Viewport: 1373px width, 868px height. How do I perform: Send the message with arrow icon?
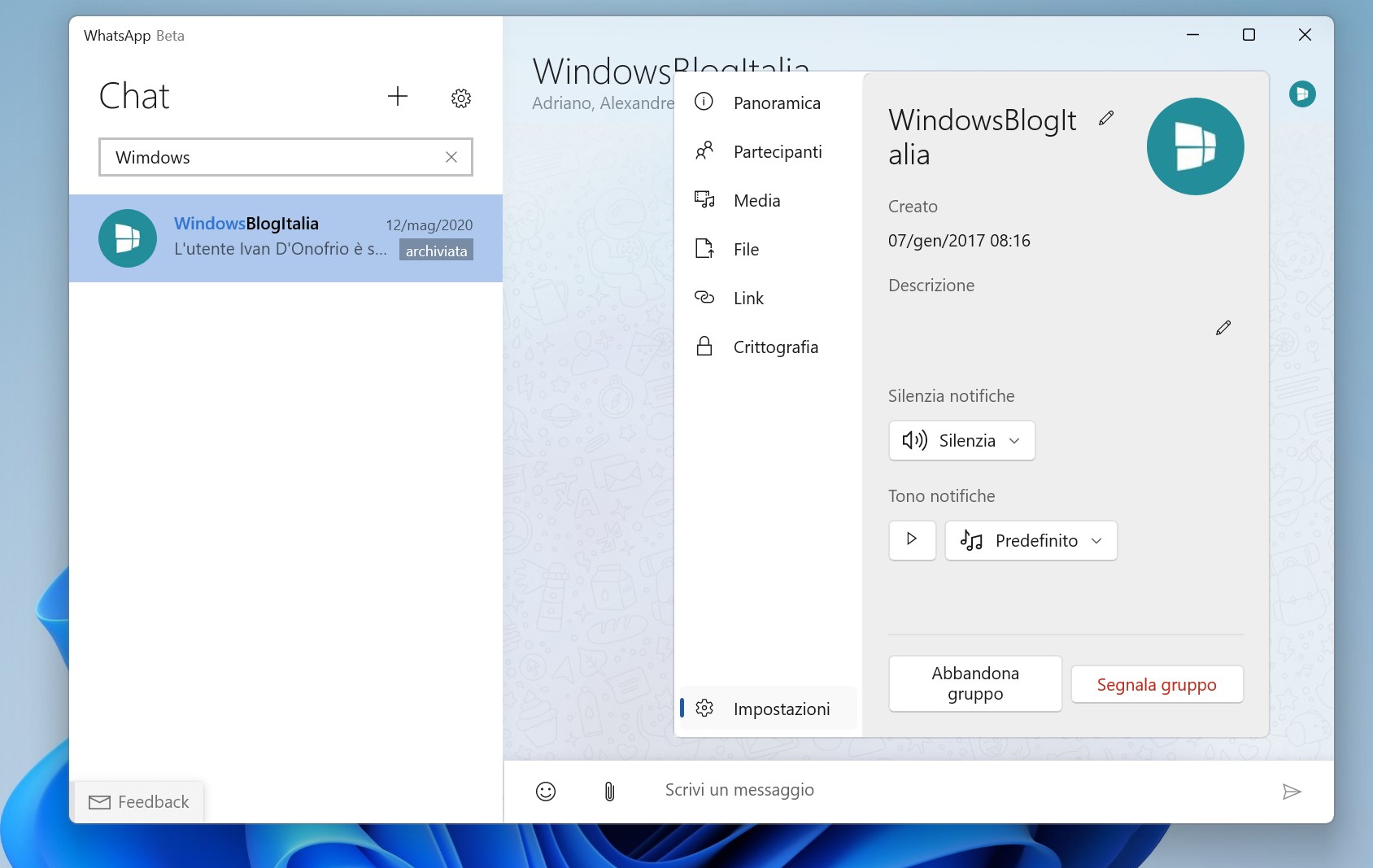pyautogui.click(x=1292, y=792)
